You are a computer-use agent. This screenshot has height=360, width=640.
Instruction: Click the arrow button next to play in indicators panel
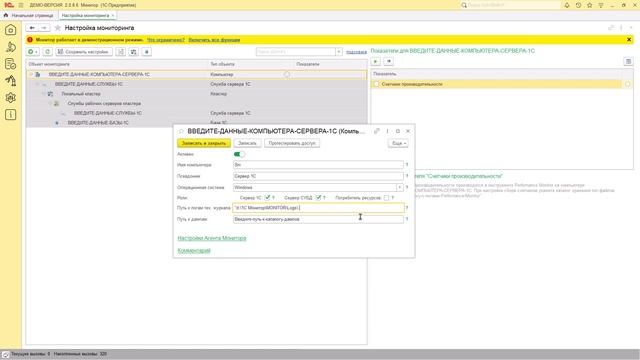(x=389, y=61)
